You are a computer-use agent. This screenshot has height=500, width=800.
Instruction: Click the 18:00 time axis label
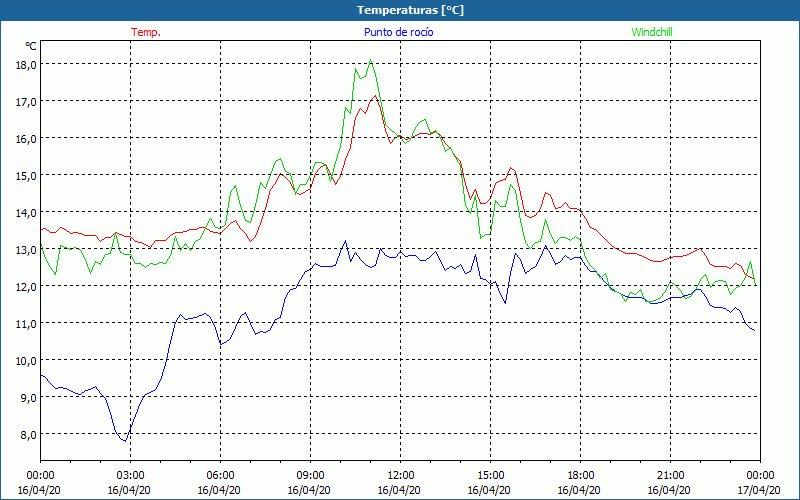coord(581,476)
